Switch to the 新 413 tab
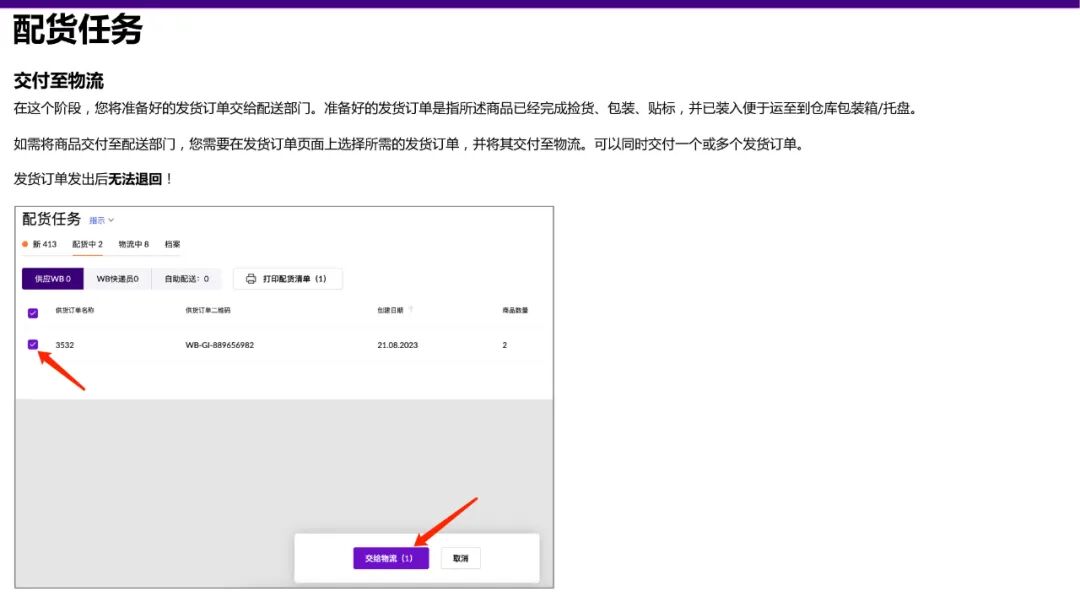Screen dimensions: 1080x608 tap(42, 243)
